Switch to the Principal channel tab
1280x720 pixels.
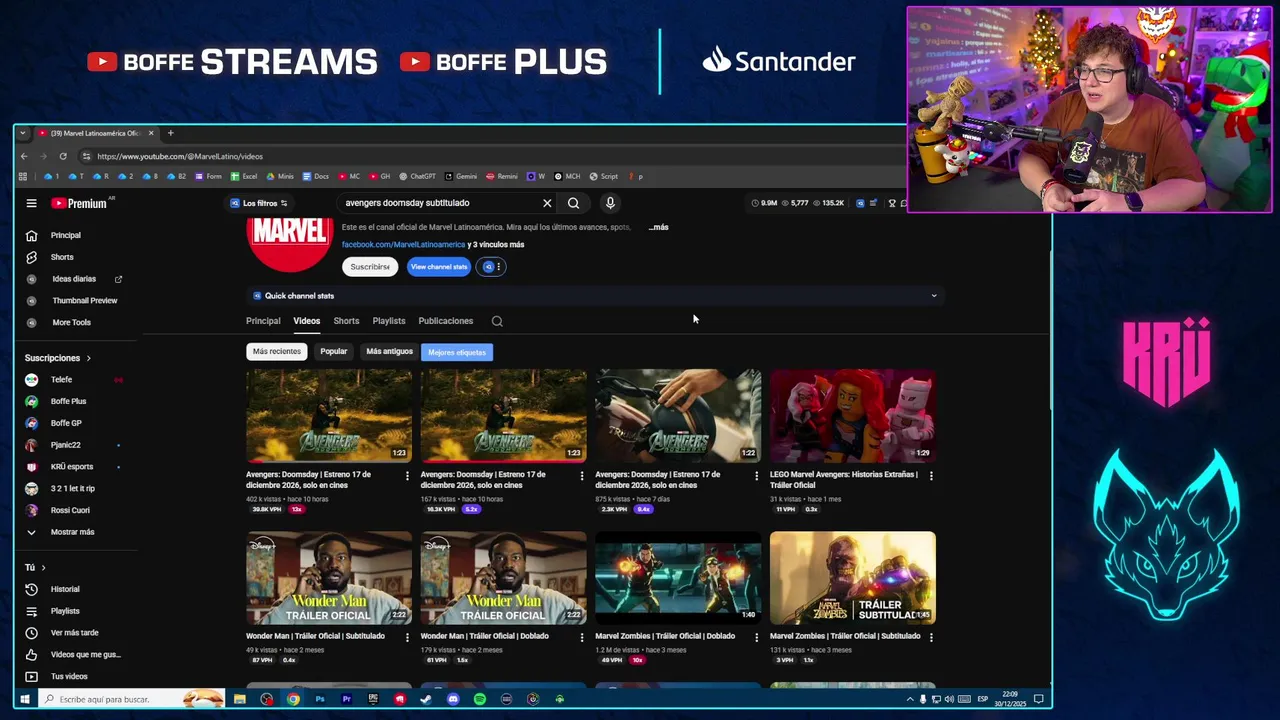pos(263,321)
